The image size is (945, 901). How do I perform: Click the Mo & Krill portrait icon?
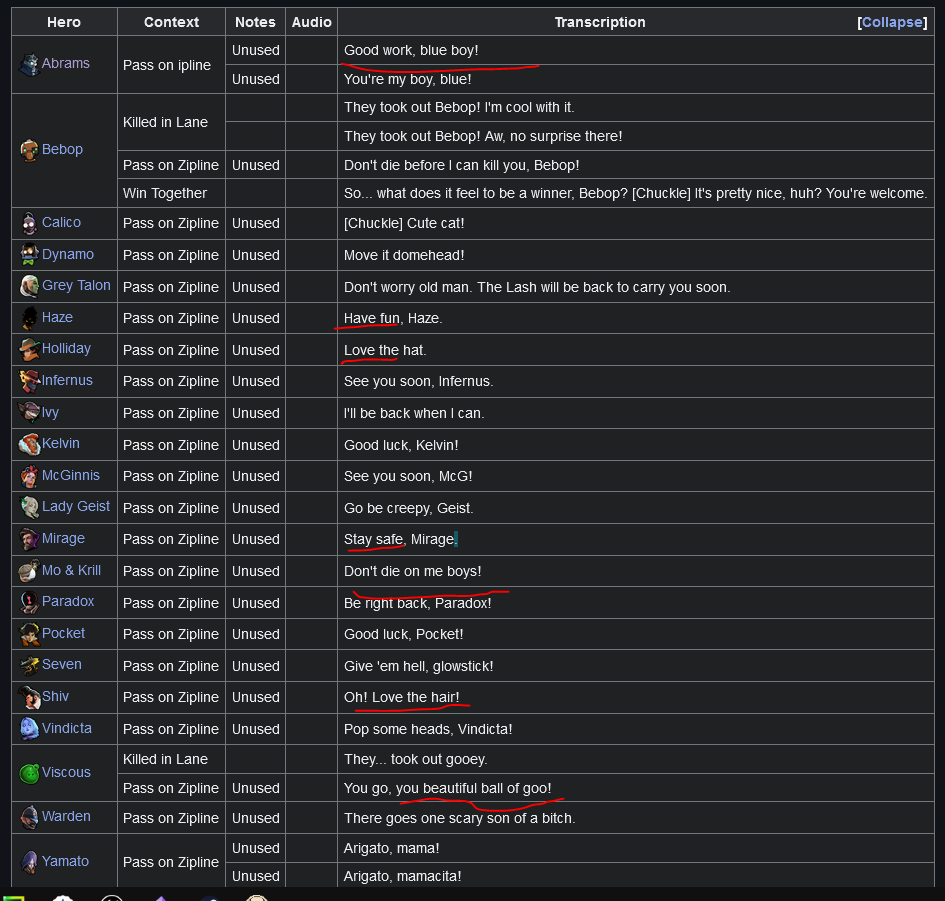click(29, 571)
